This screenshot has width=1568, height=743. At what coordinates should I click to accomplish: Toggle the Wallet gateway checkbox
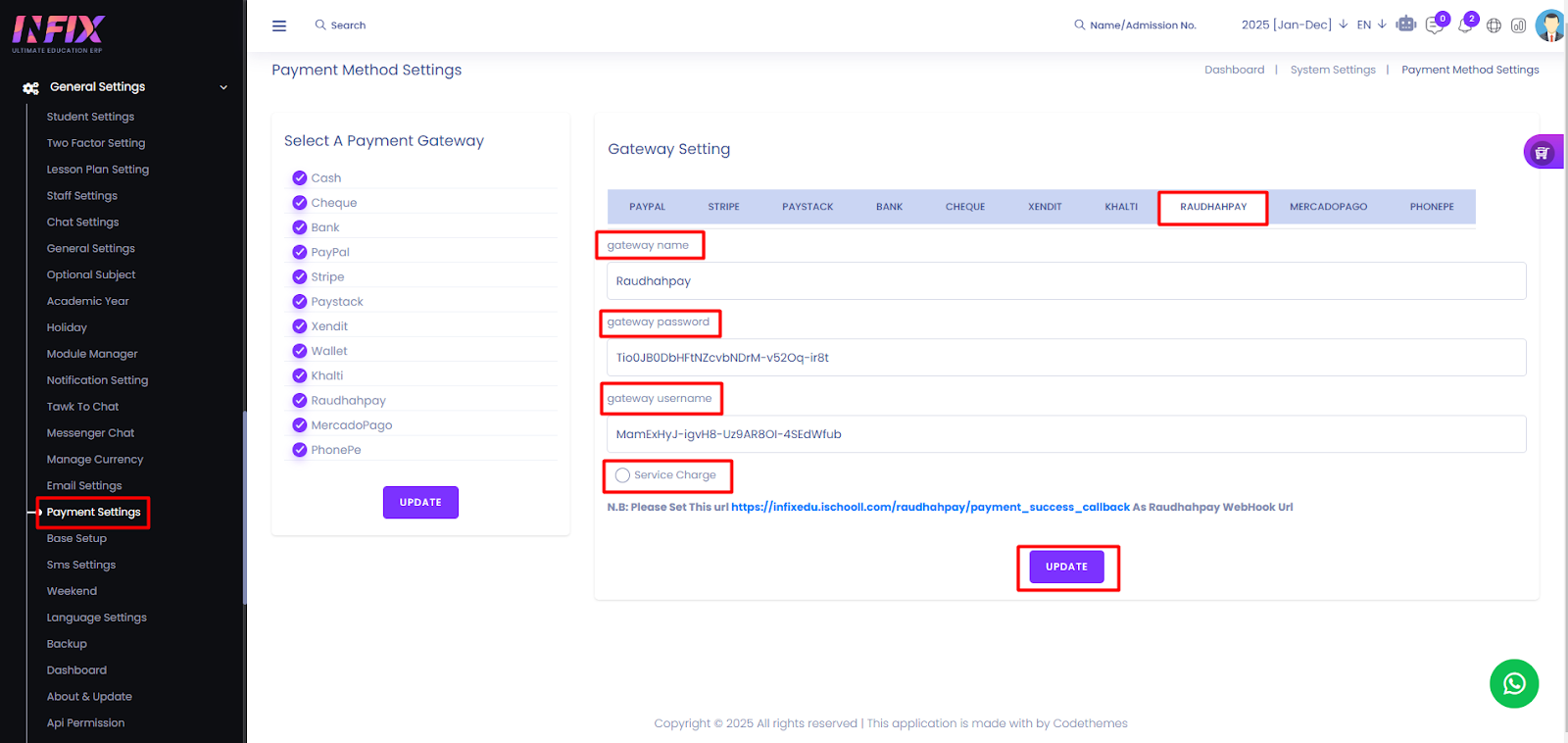pyautogui.click(x=300, y=350)
